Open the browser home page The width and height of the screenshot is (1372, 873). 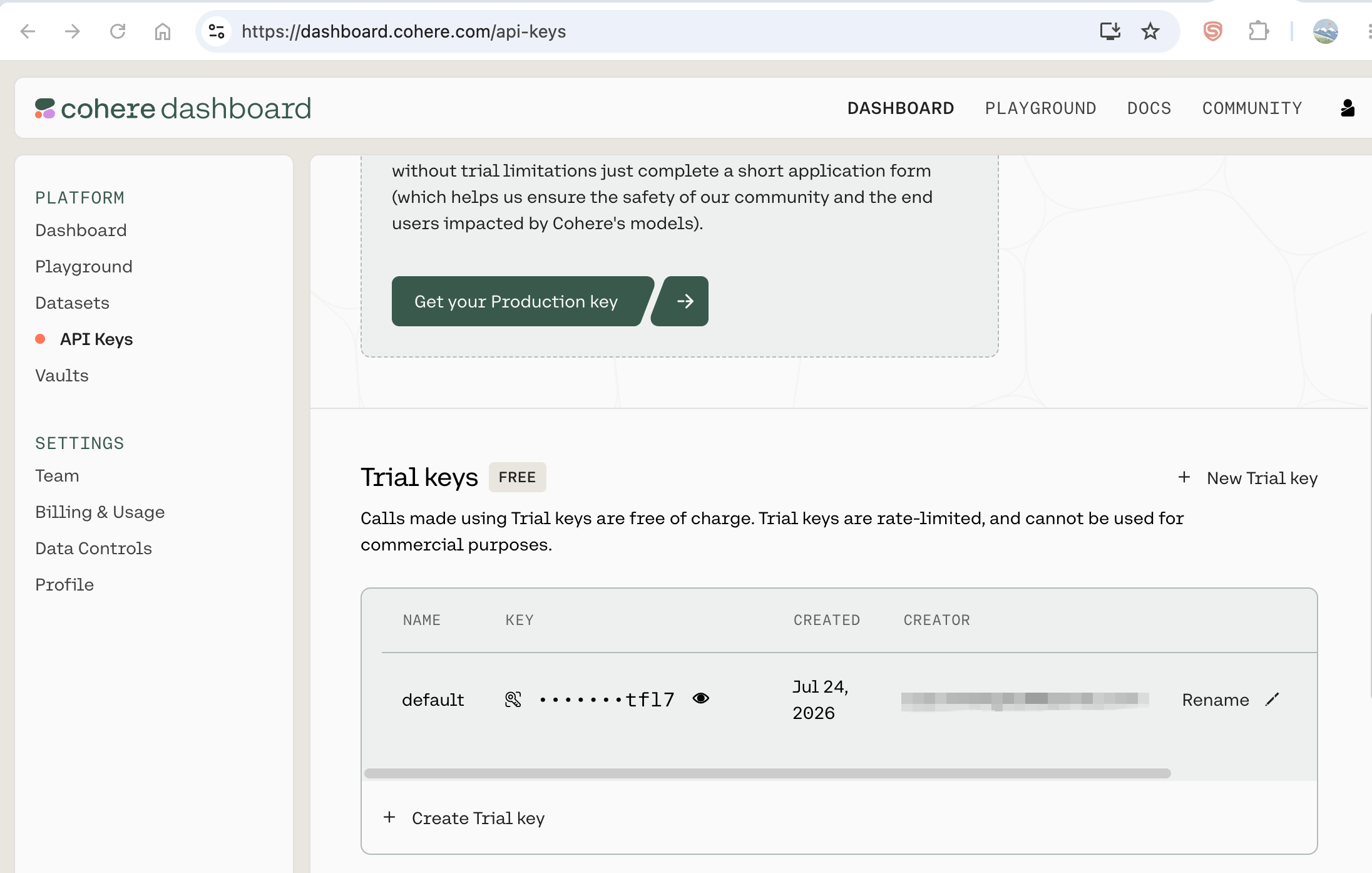tap(163, 31)
